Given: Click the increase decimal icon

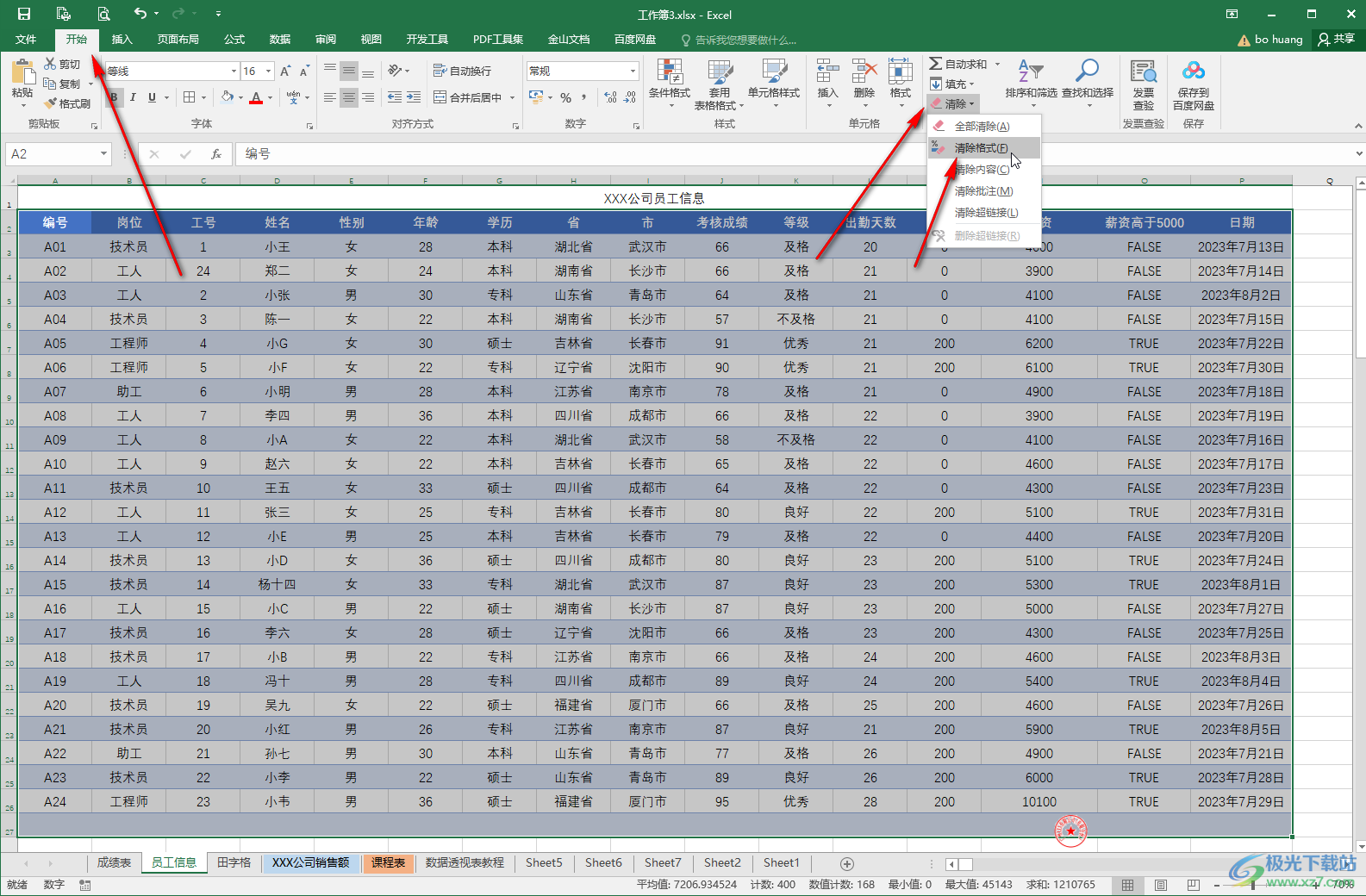Looking at the screenshot, I should pyautogui.click(x=610, y=97).
